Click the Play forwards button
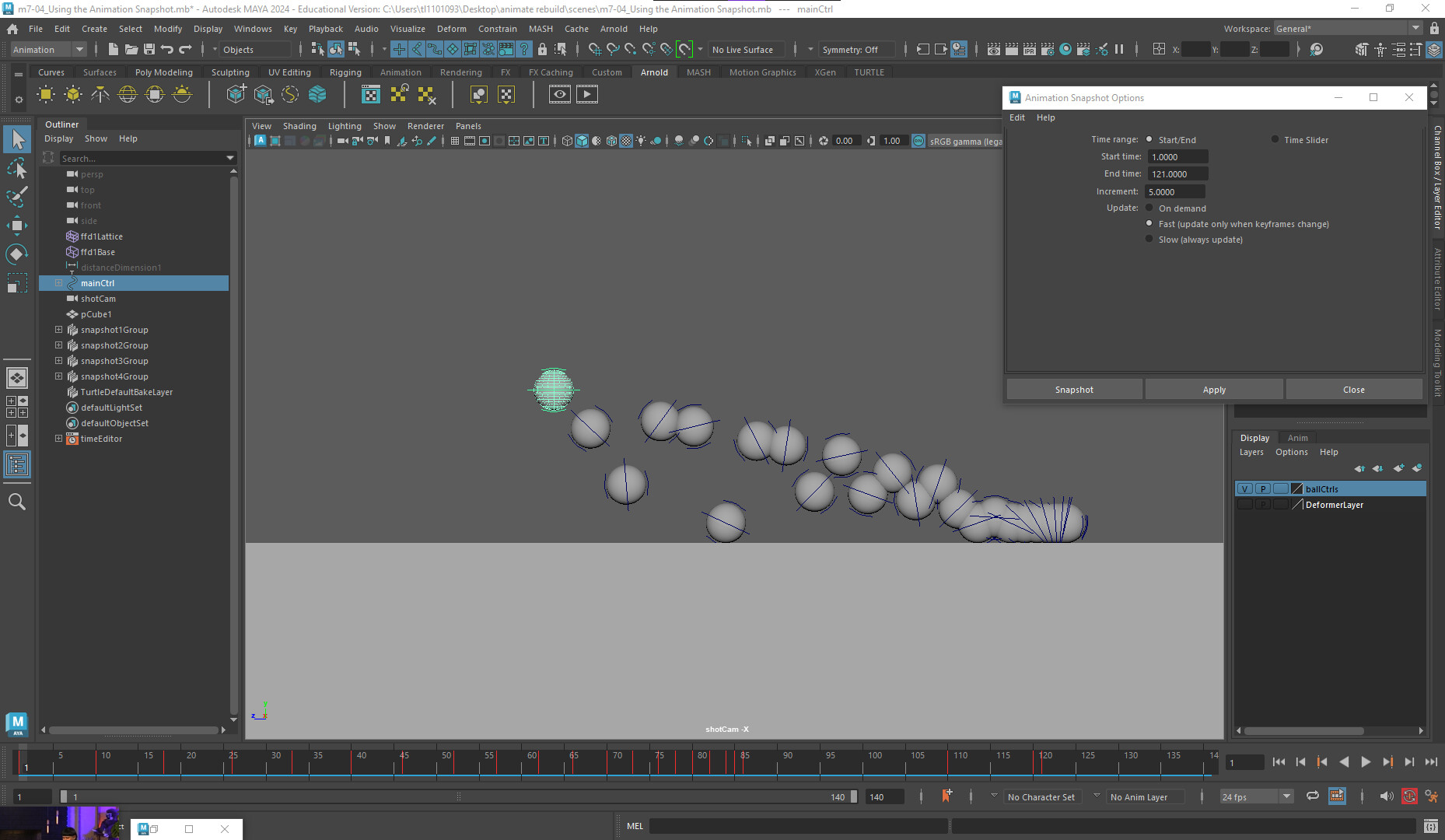The height and width of the screenshot is (840, 1445). (1366, 762)
